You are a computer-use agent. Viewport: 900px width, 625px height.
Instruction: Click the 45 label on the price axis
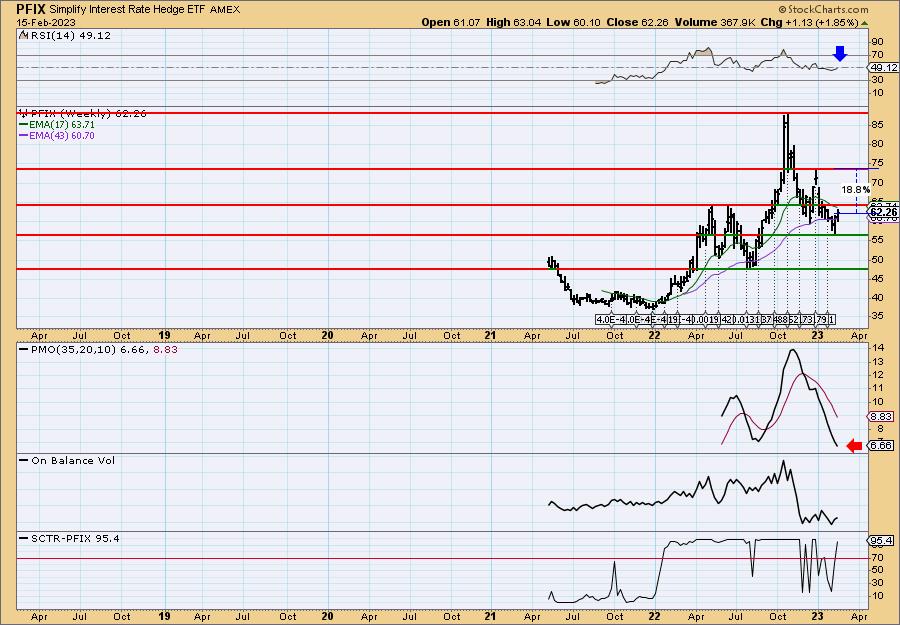(x=877, y=278)
